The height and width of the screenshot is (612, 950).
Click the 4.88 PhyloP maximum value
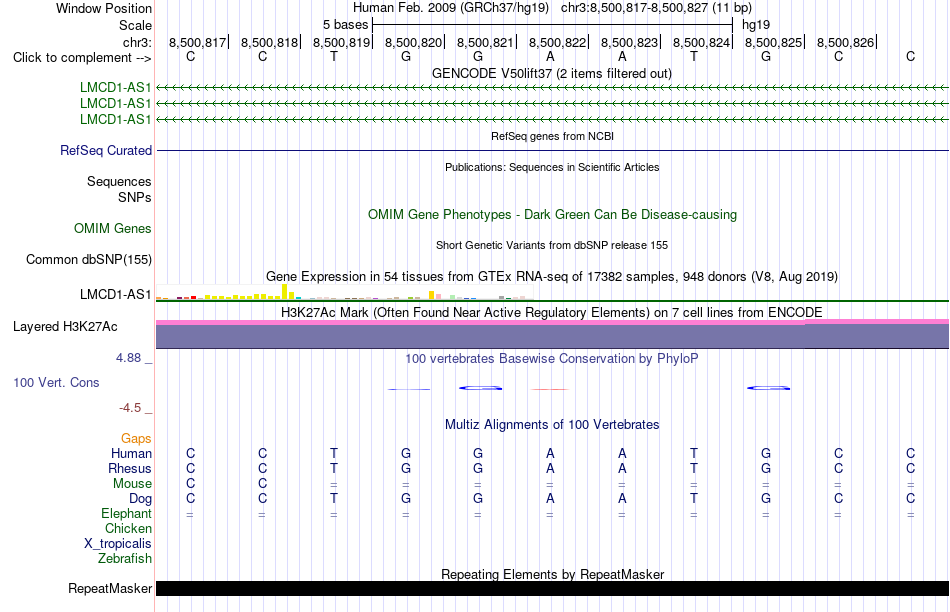coord(128,358)
